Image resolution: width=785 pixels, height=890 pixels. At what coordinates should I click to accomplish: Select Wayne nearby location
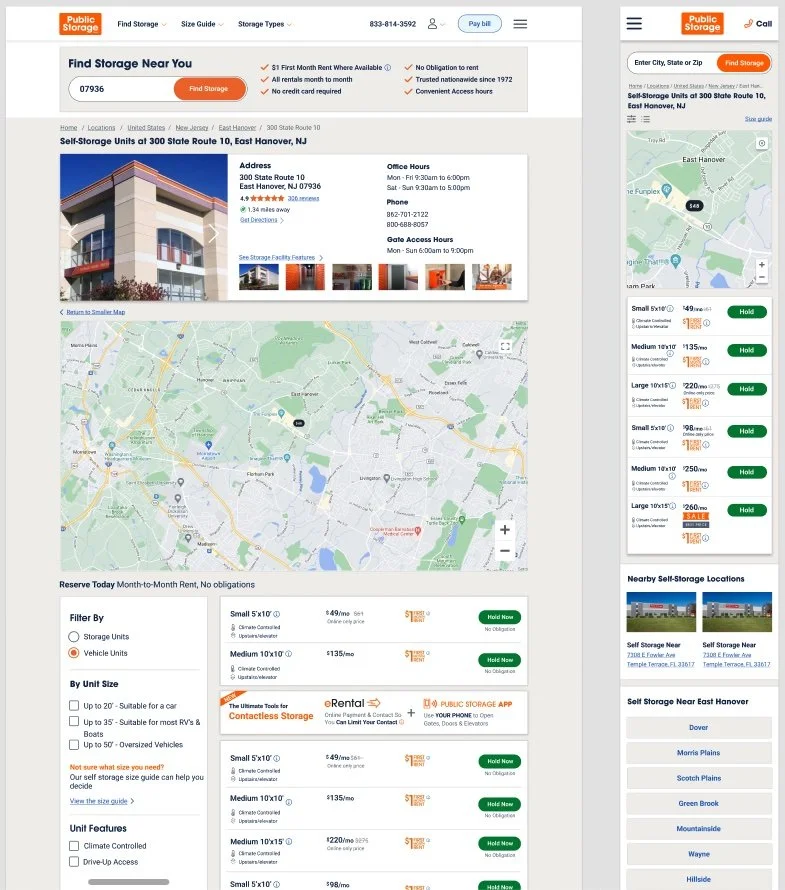[x=699, y=854]
